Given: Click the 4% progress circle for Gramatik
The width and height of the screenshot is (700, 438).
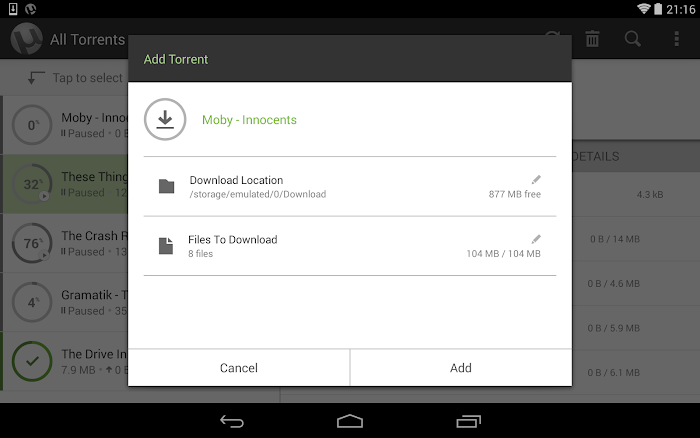Looking at the screenshot, I should (x=32, y=302).
